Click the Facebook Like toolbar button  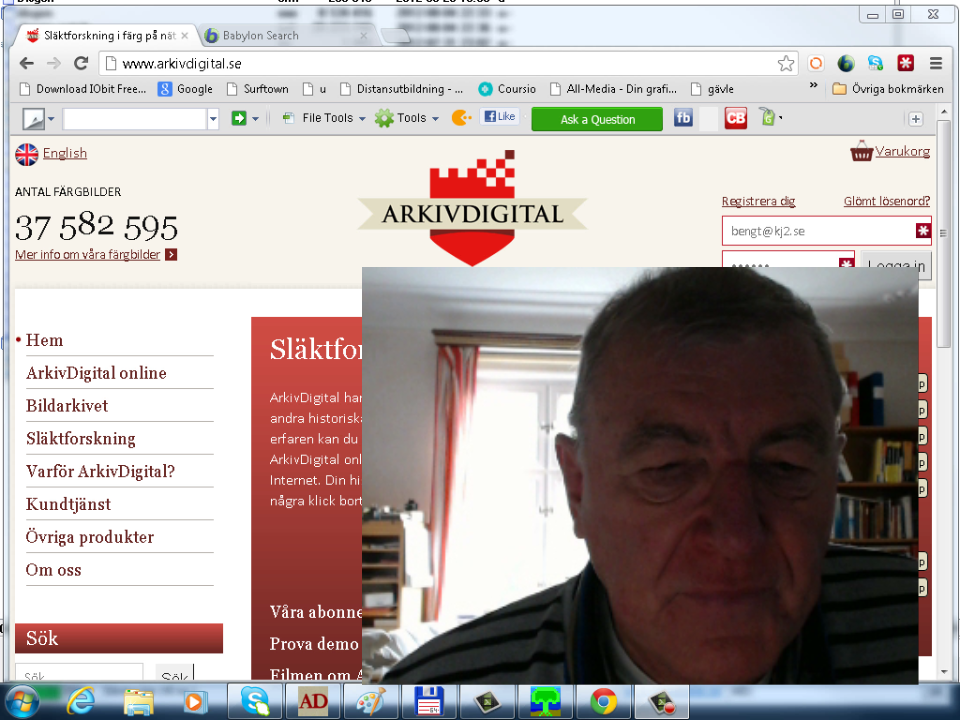point(499,117)
